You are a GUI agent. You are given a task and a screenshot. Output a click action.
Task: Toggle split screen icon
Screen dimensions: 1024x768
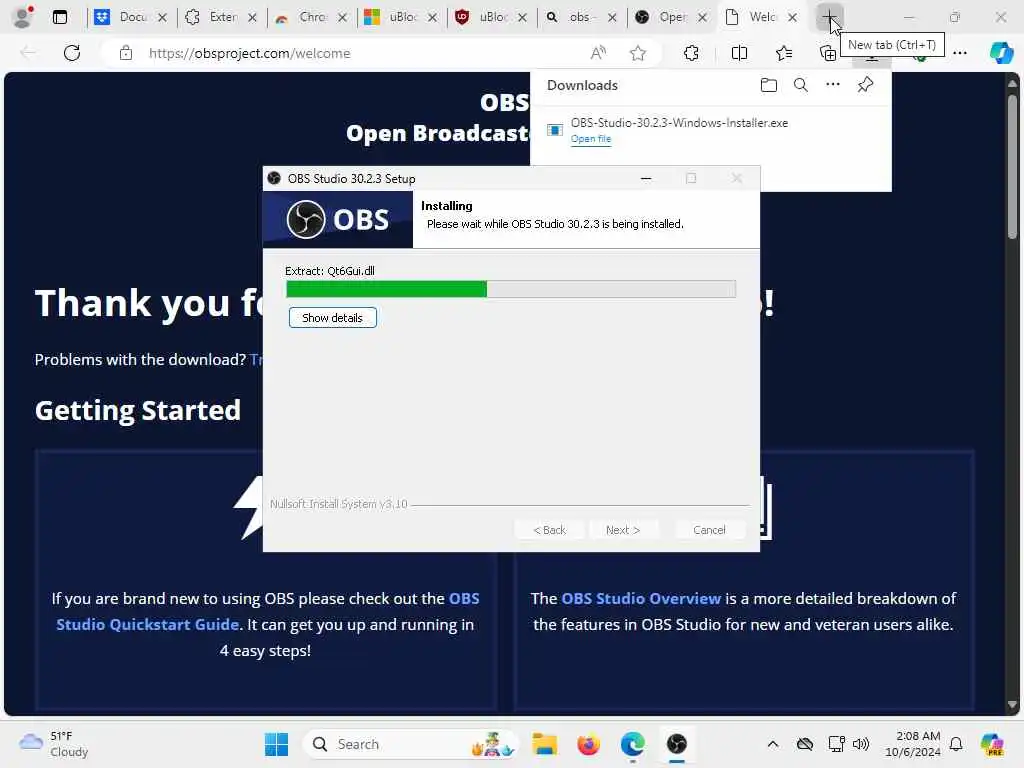click(739, 53)
